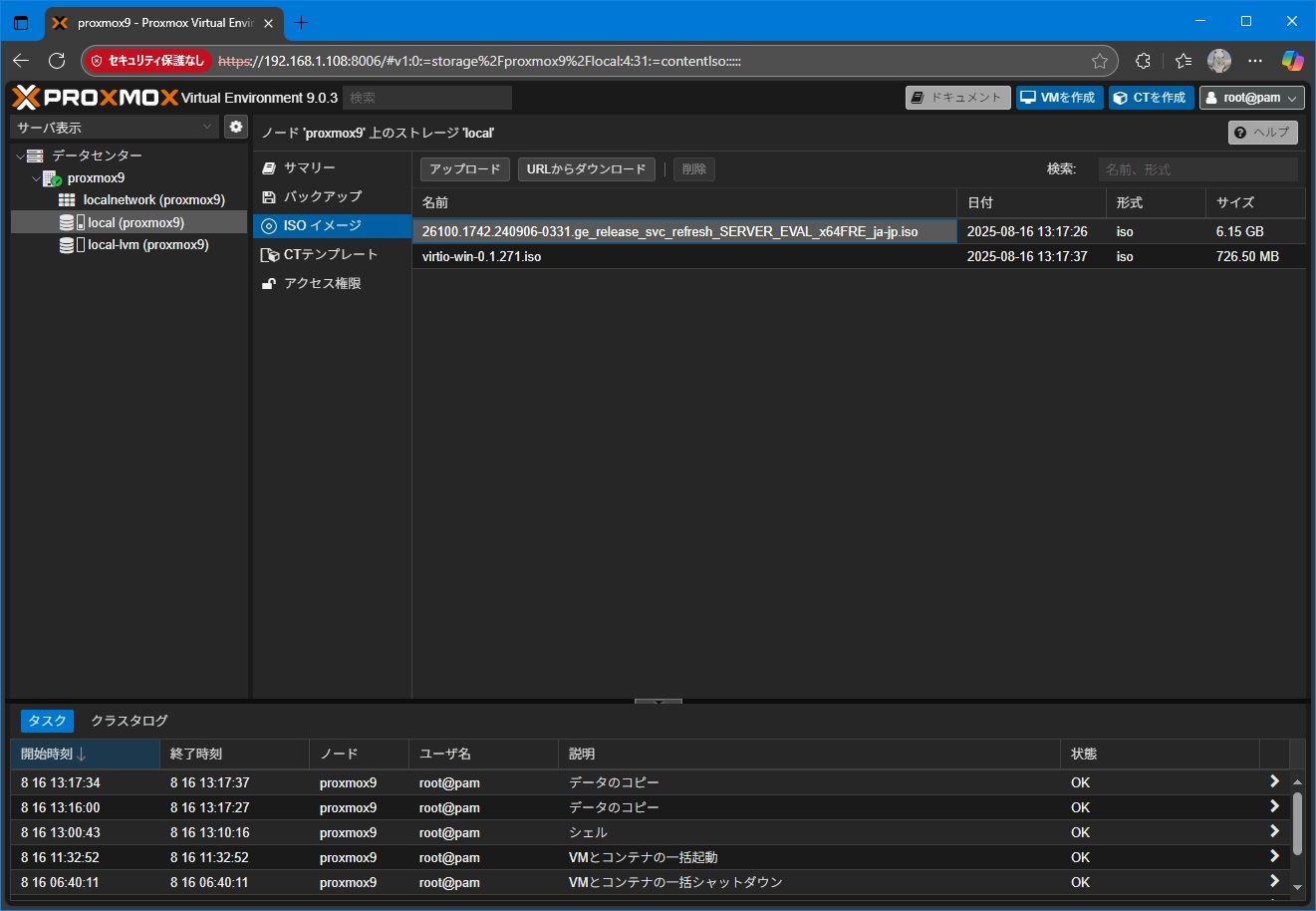Image resolution: width=1316 pixels, height=911 pixels.
Task: Sort tasks by end time header
Action: pos(234,754)
